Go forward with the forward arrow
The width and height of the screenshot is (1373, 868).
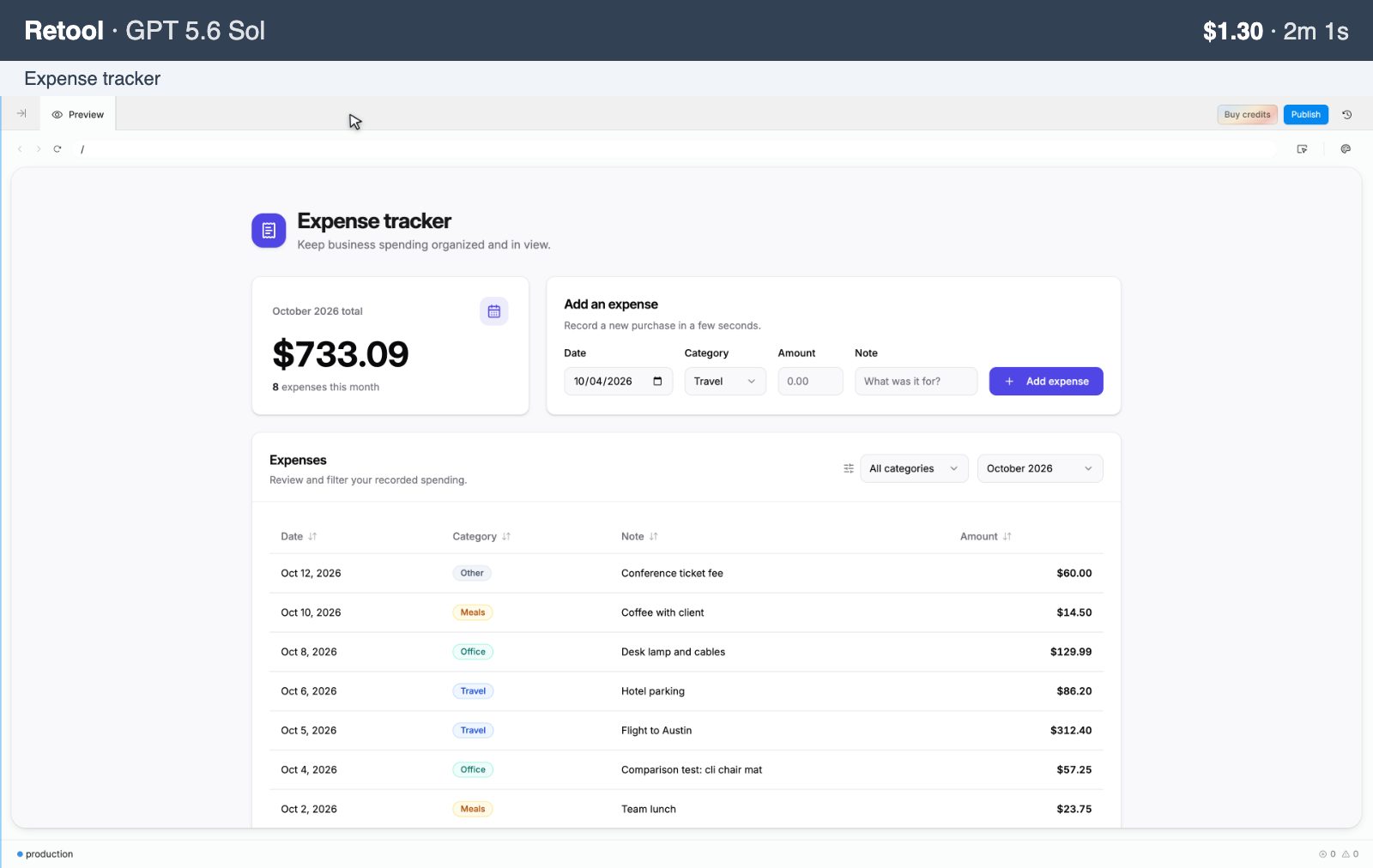39,149
